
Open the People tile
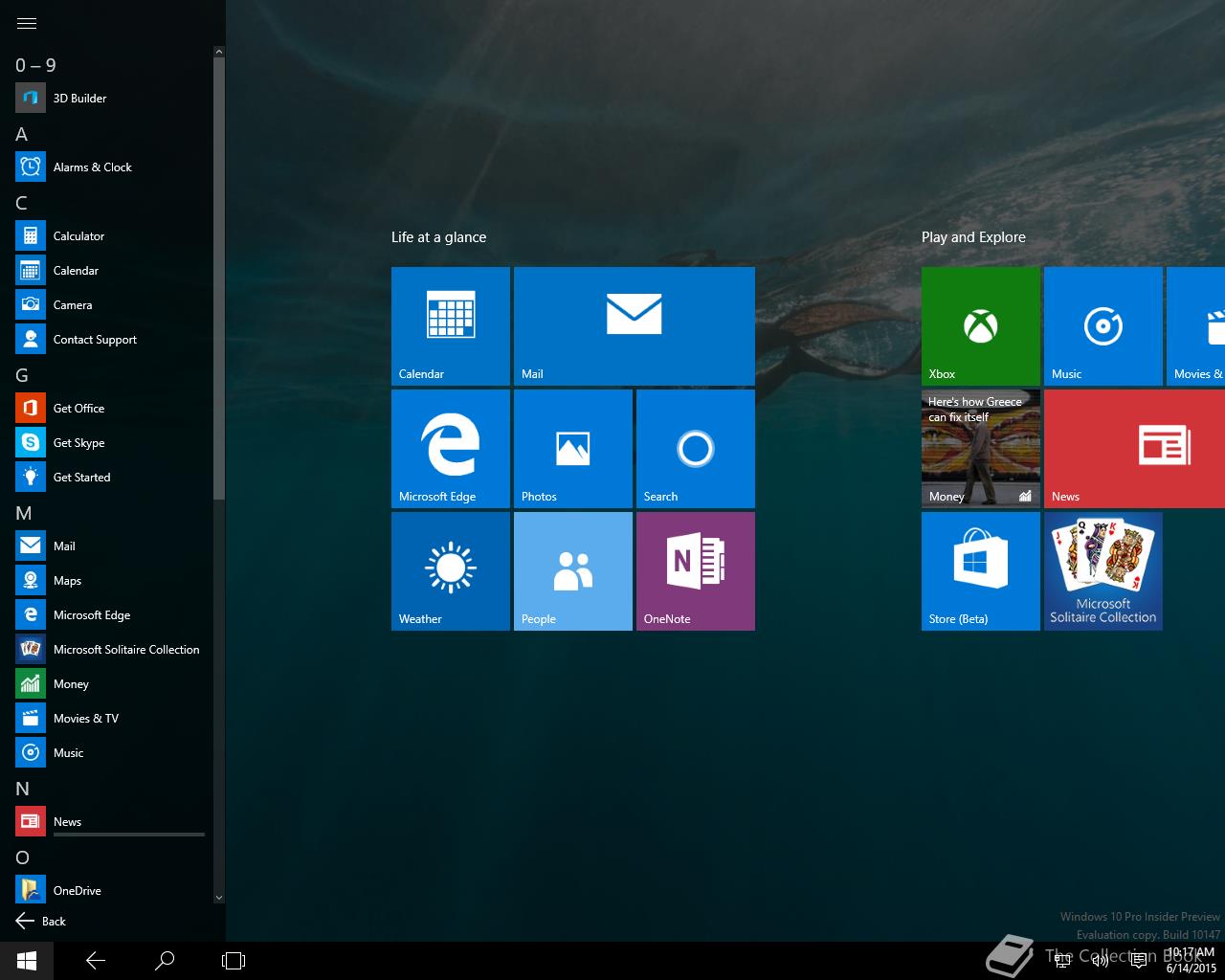573,571
